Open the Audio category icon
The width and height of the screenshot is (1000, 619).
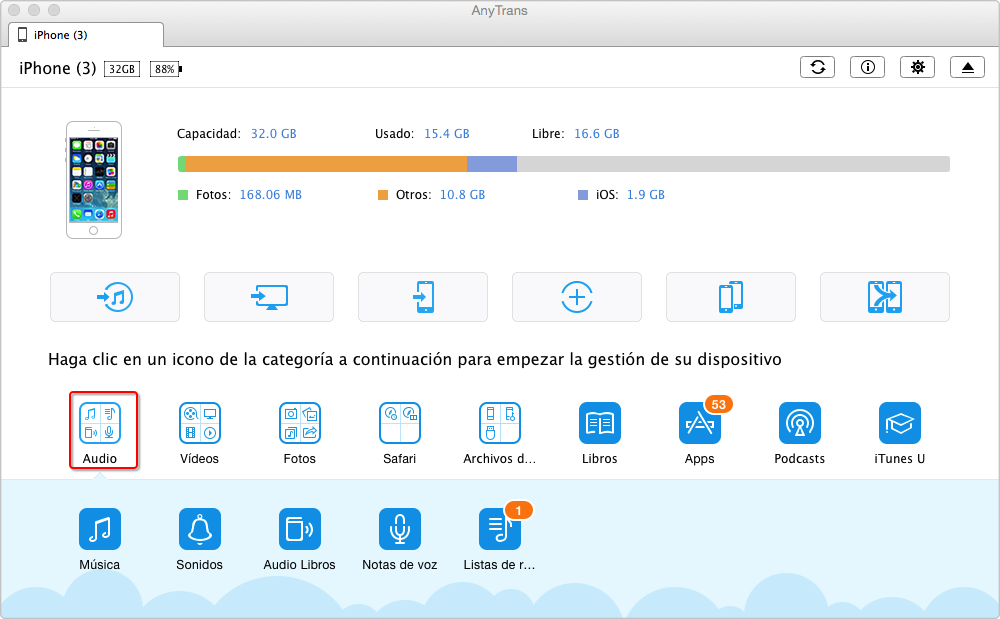pyautogui.click(x=99, y=423)
